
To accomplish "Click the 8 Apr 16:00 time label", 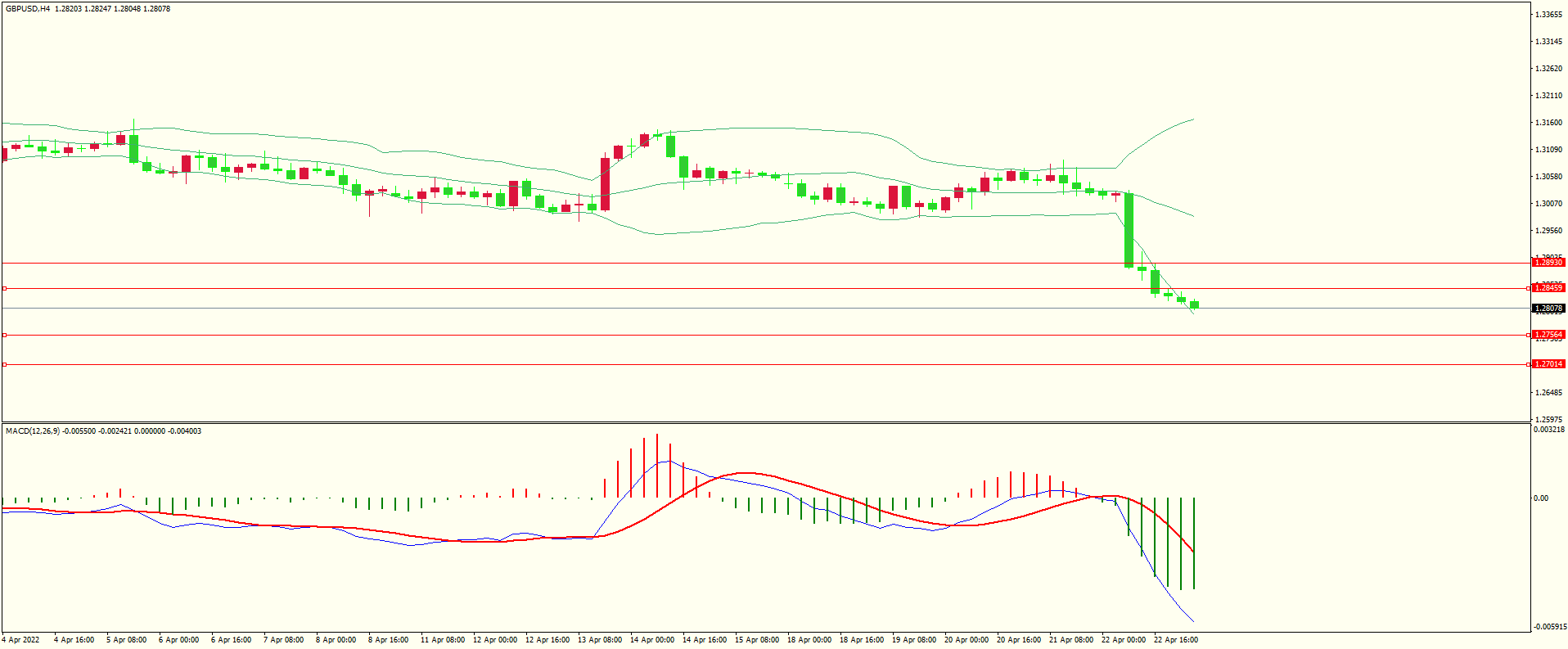I will coord(388,640).
